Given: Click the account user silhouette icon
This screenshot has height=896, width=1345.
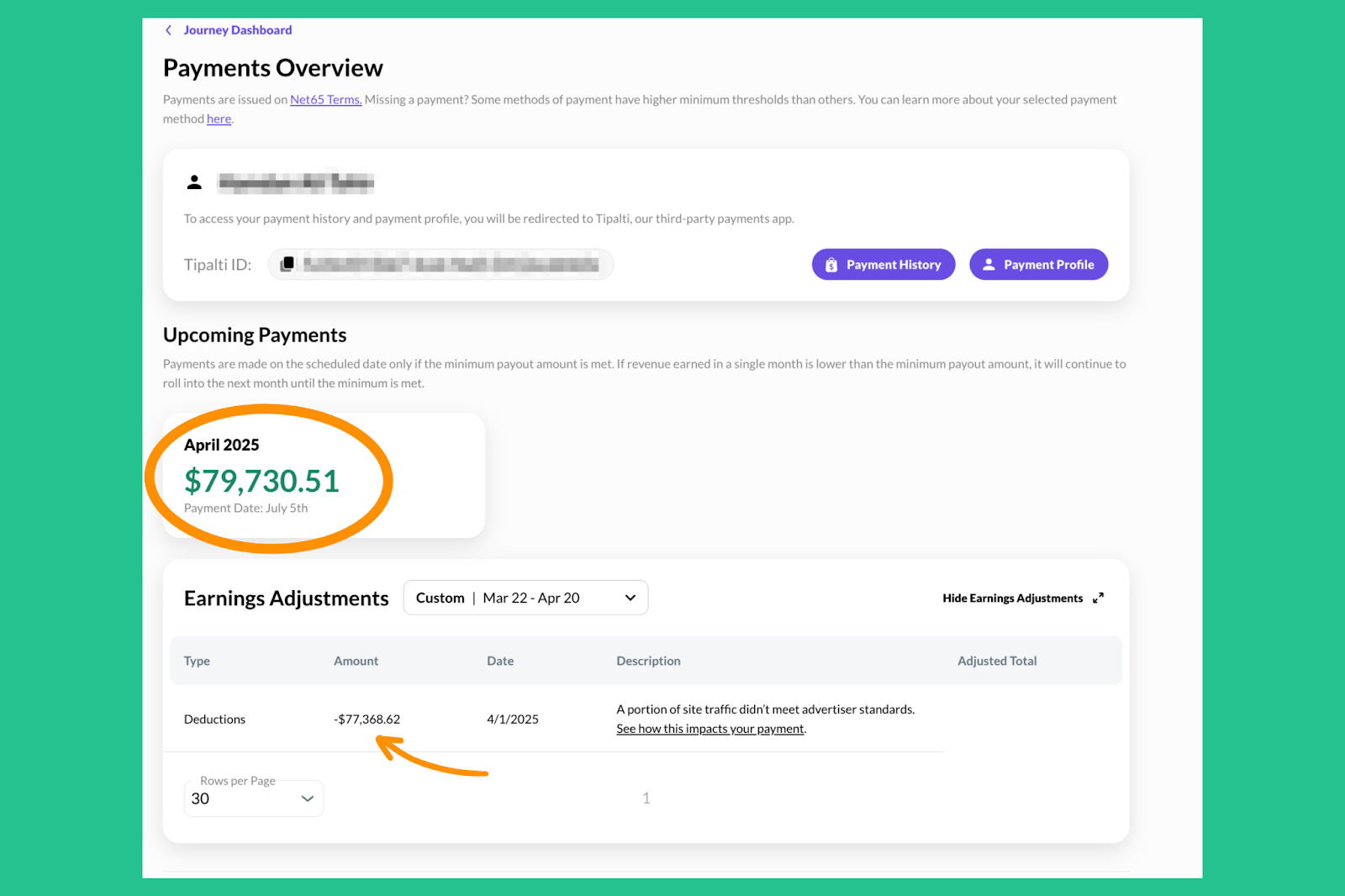Looking at the screenshot, I should [x=194, y=182].
